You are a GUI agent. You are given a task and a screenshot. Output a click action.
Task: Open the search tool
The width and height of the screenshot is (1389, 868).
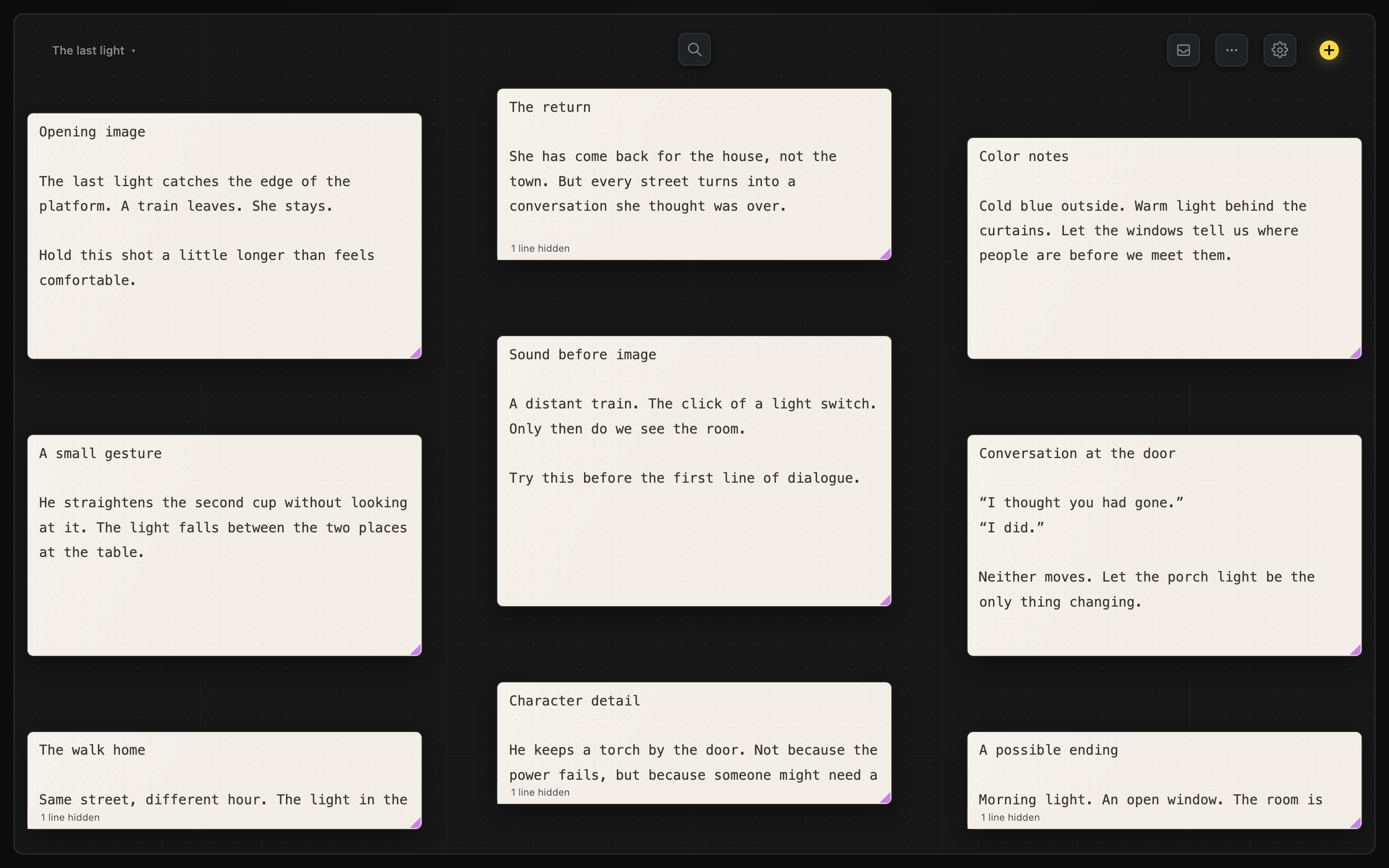(694, 49)
